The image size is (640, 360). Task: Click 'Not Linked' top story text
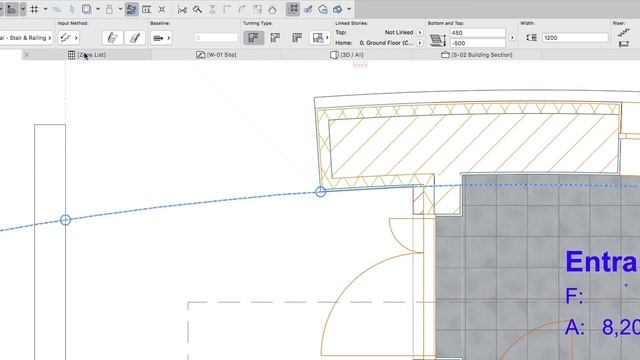click(398, 32)
